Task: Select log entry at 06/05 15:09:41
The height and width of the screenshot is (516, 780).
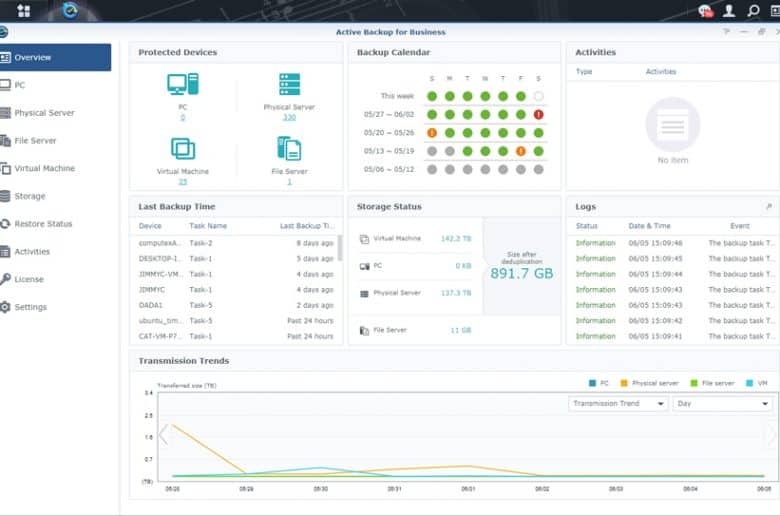Action: [x=674, y=336]
